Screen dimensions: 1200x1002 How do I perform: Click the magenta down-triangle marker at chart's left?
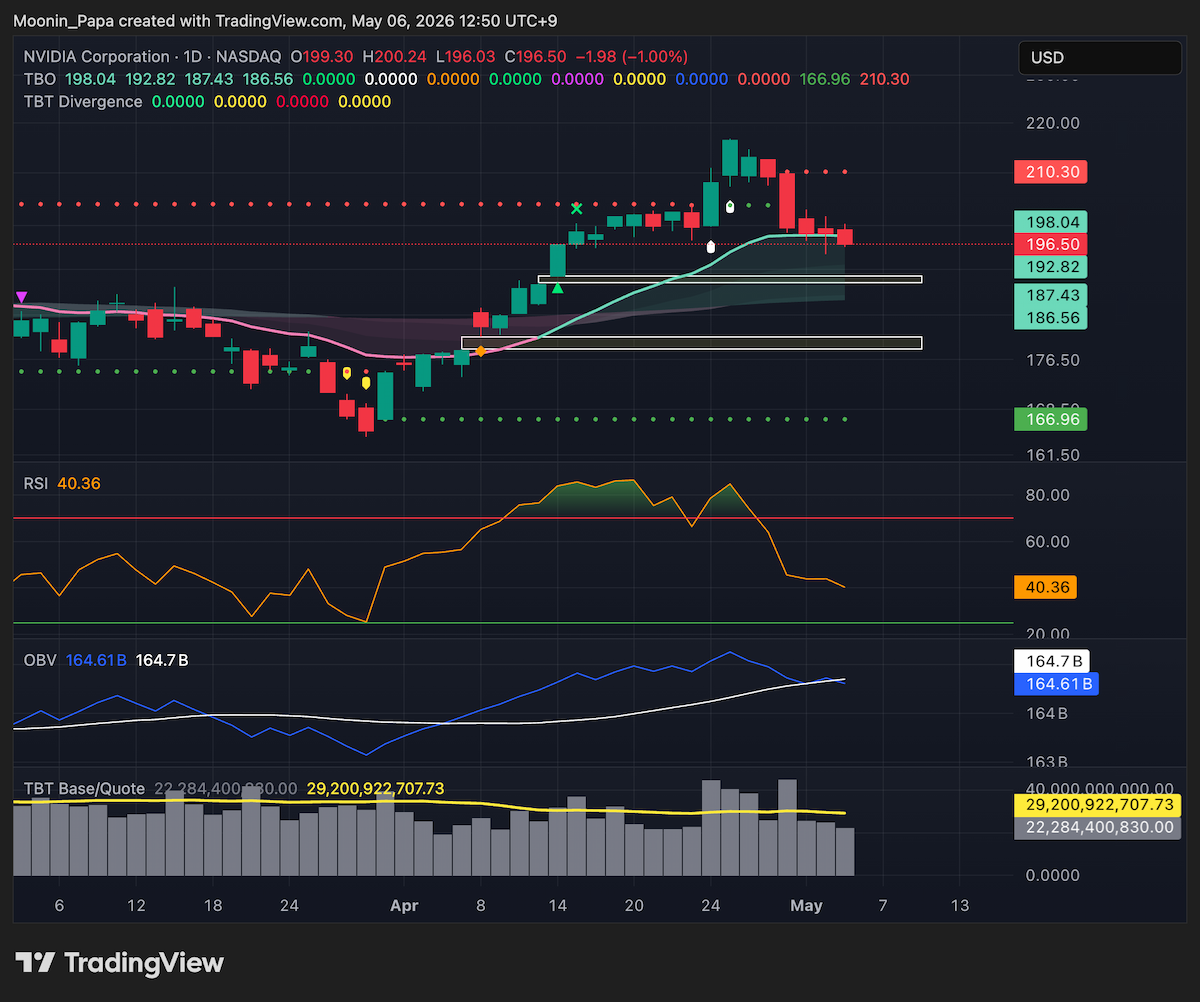point(21,298)
